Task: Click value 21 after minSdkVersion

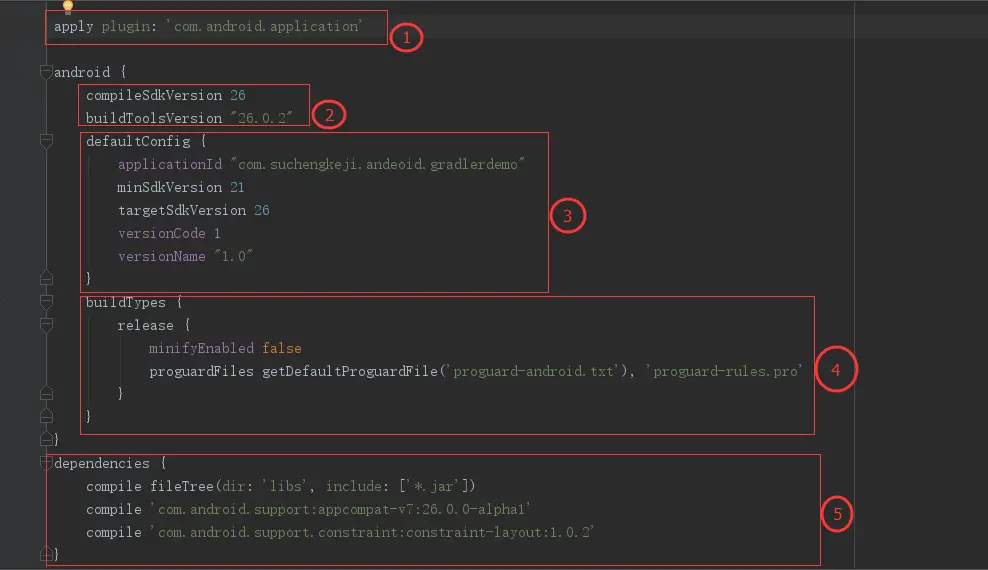Action: click(237, 187)
